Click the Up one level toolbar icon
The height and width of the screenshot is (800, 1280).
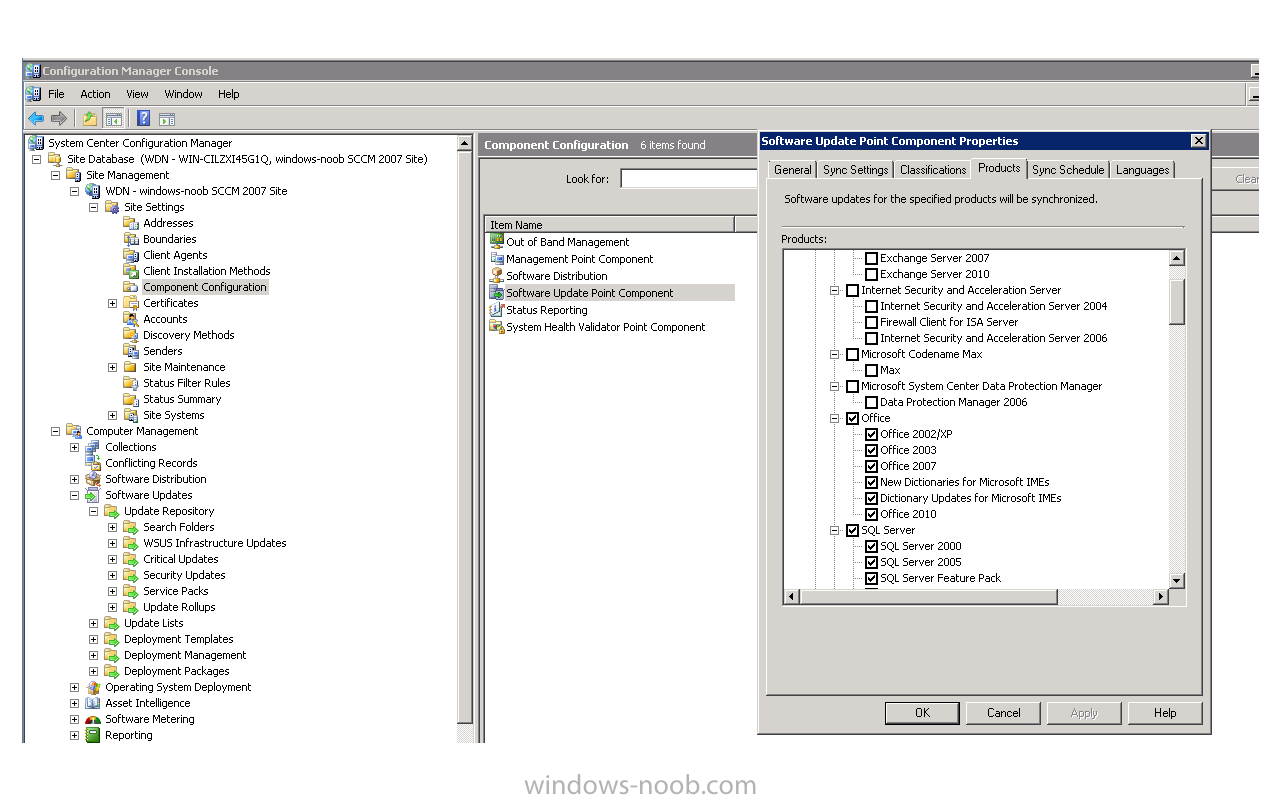click(90, 119)
